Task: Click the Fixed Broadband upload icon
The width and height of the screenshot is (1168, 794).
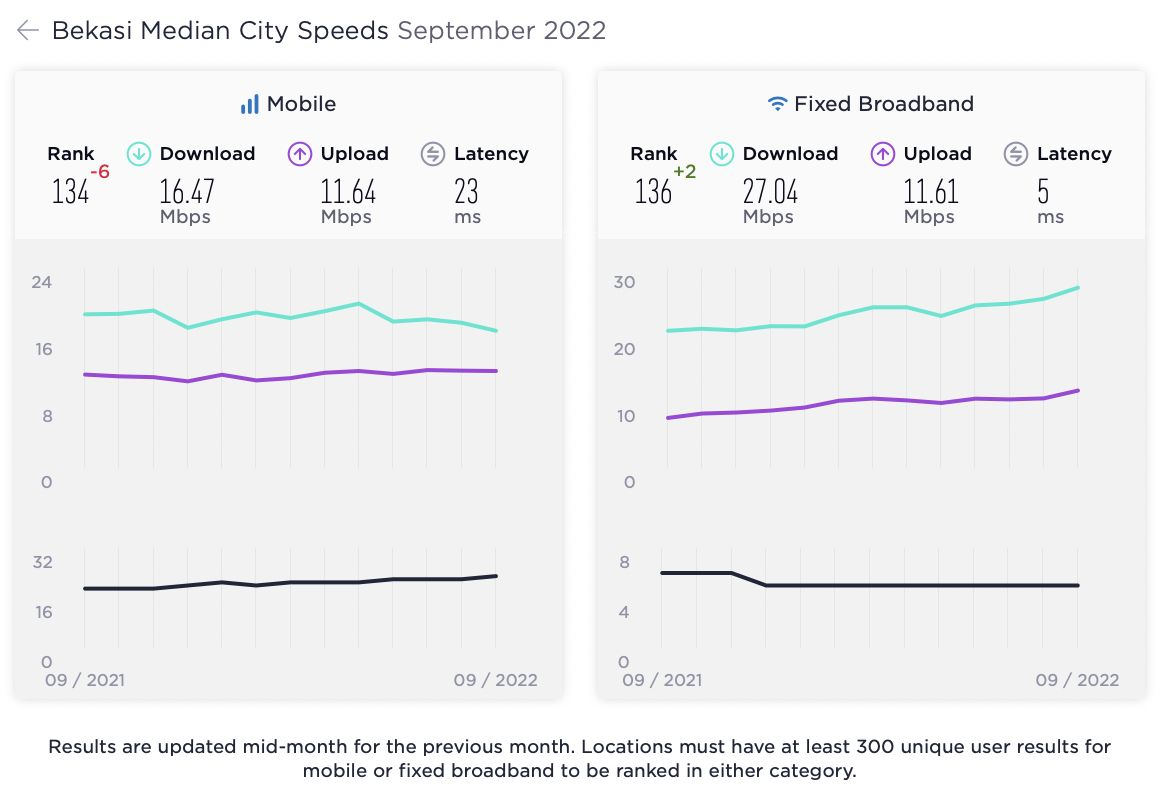Action: click(x=883, y=154)
